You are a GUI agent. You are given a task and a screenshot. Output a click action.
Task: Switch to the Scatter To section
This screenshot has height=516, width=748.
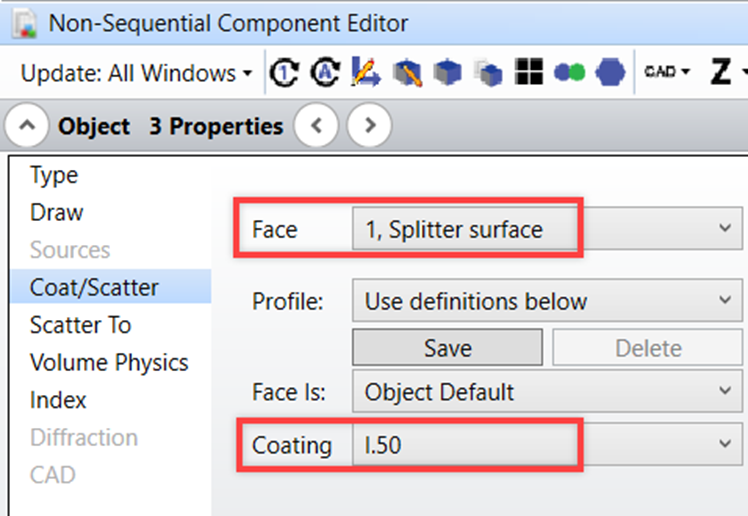(80, 325)
